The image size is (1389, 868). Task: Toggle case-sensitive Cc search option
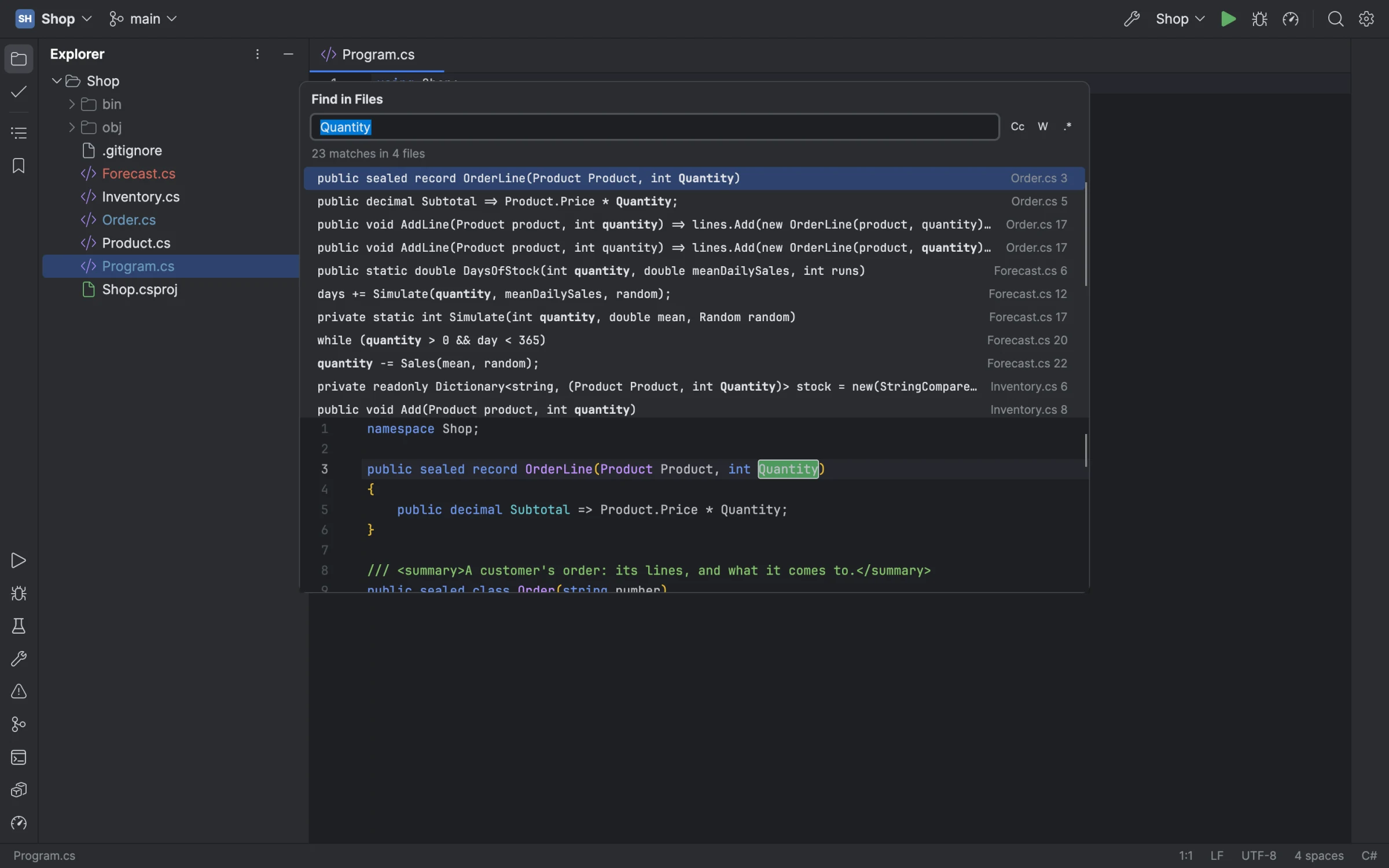[1017, 127]
